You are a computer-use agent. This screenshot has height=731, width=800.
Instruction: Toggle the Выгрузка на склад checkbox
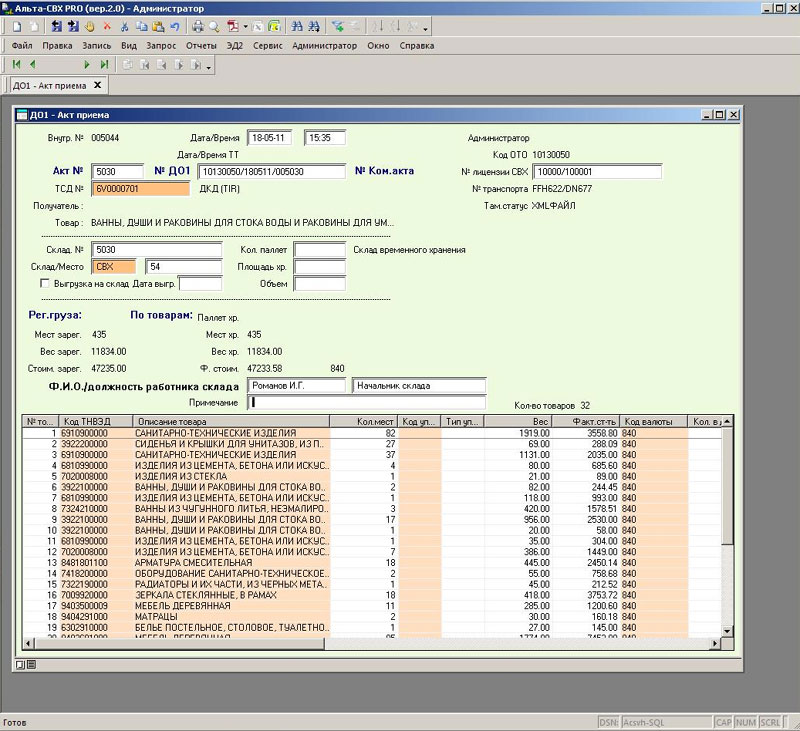(45, 283)
